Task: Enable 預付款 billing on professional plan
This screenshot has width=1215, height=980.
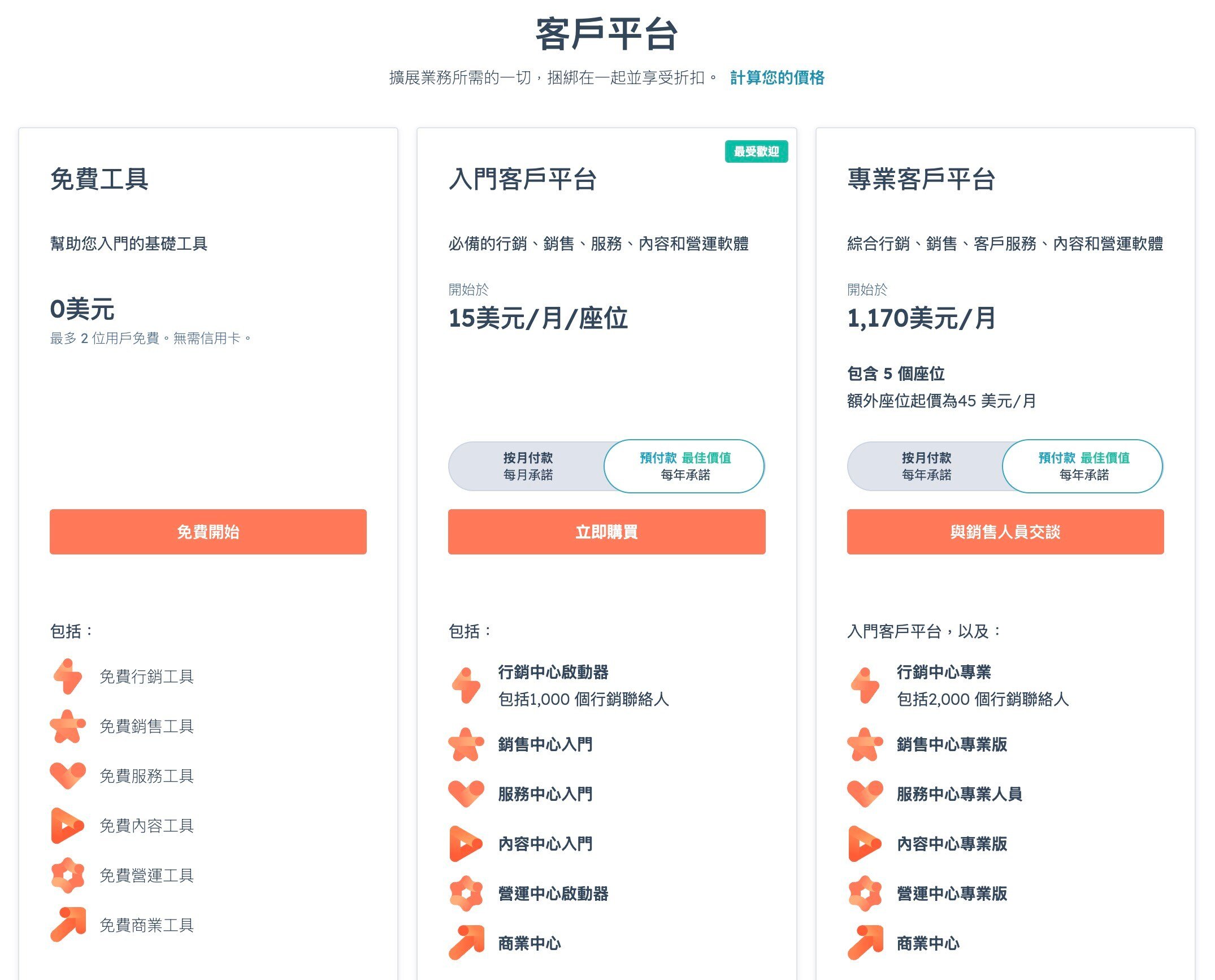Action: point(1083,466)
